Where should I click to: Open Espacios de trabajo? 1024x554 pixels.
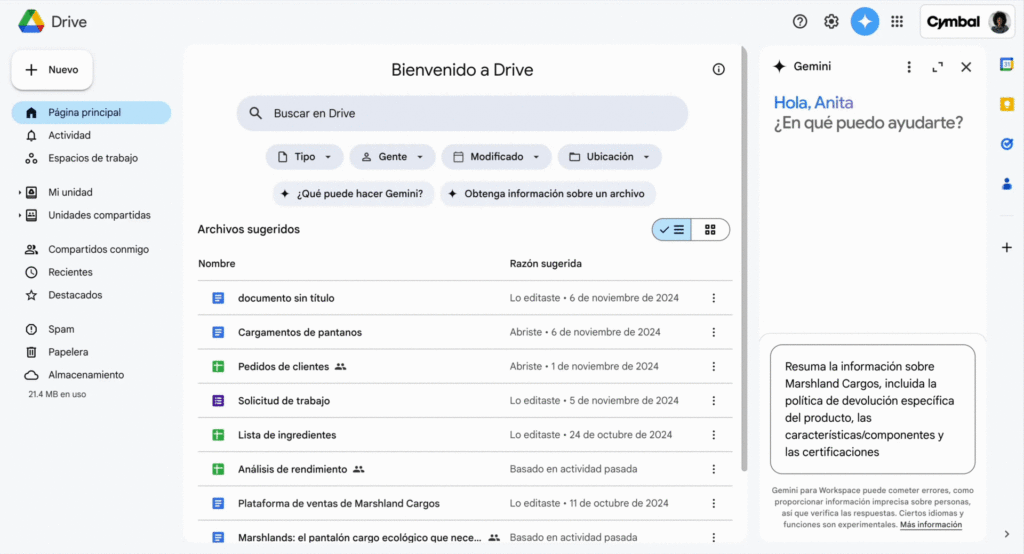(91, 158)
